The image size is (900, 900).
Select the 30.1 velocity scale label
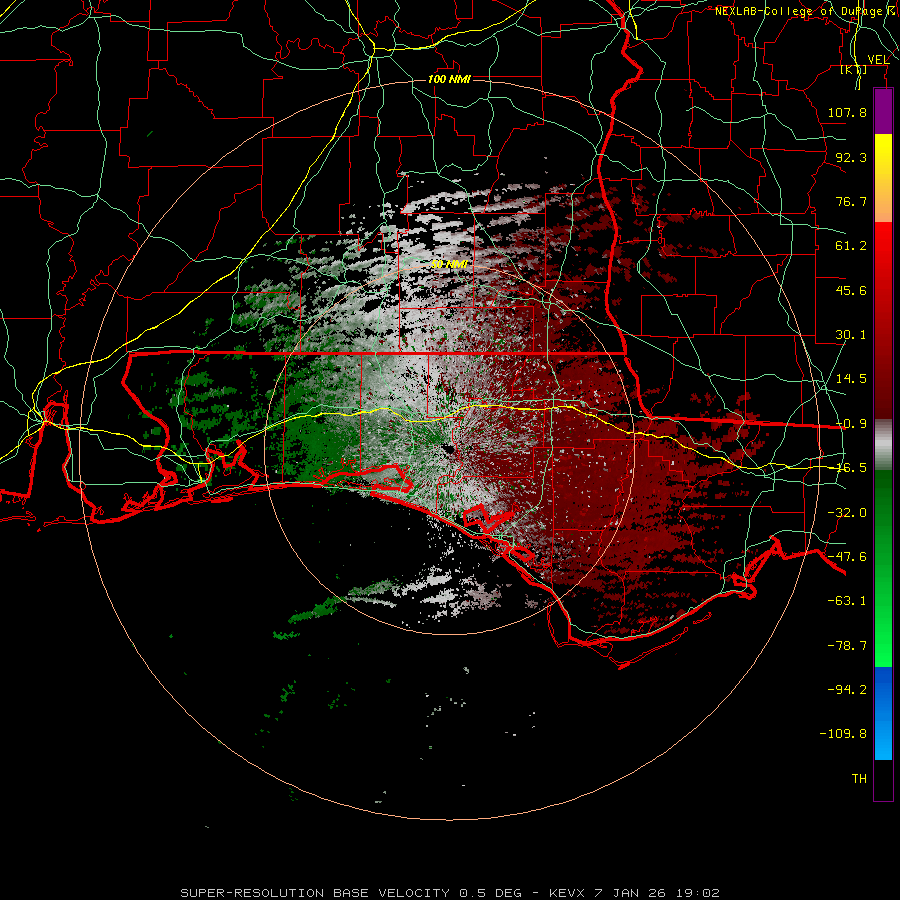coord(851,335)
